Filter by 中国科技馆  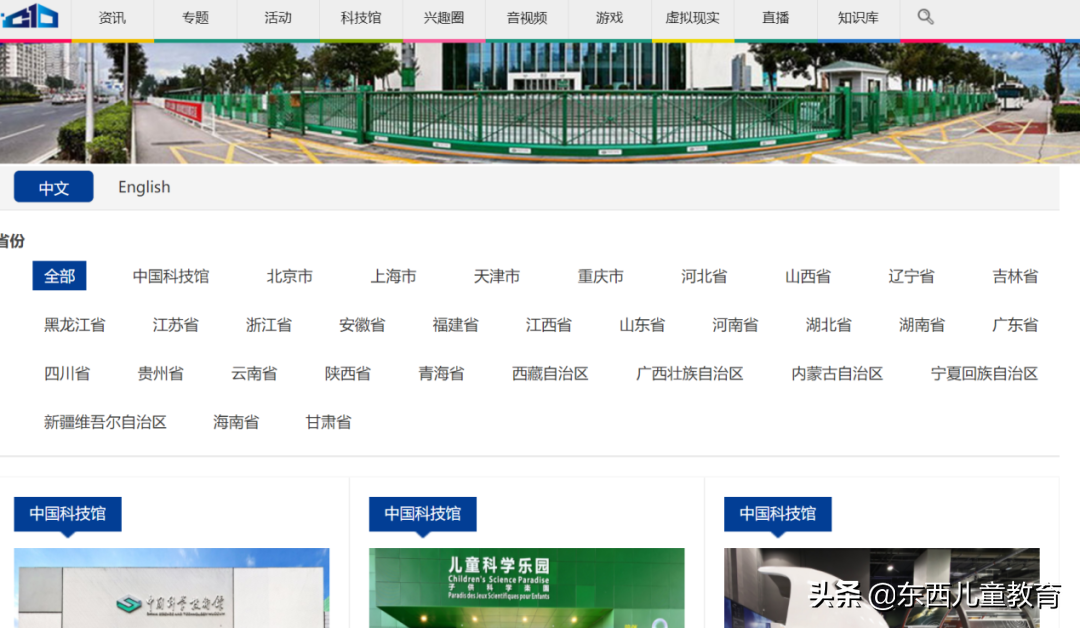170,276
